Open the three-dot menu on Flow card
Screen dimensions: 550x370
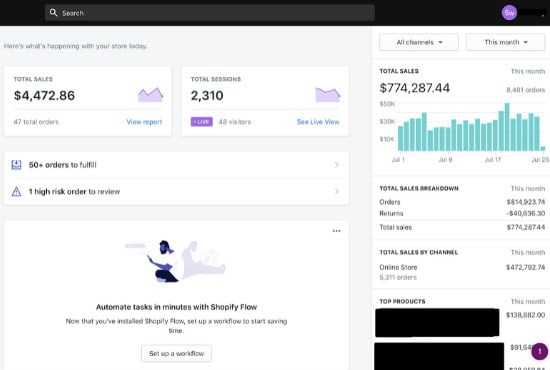click(x=336, y=231)
